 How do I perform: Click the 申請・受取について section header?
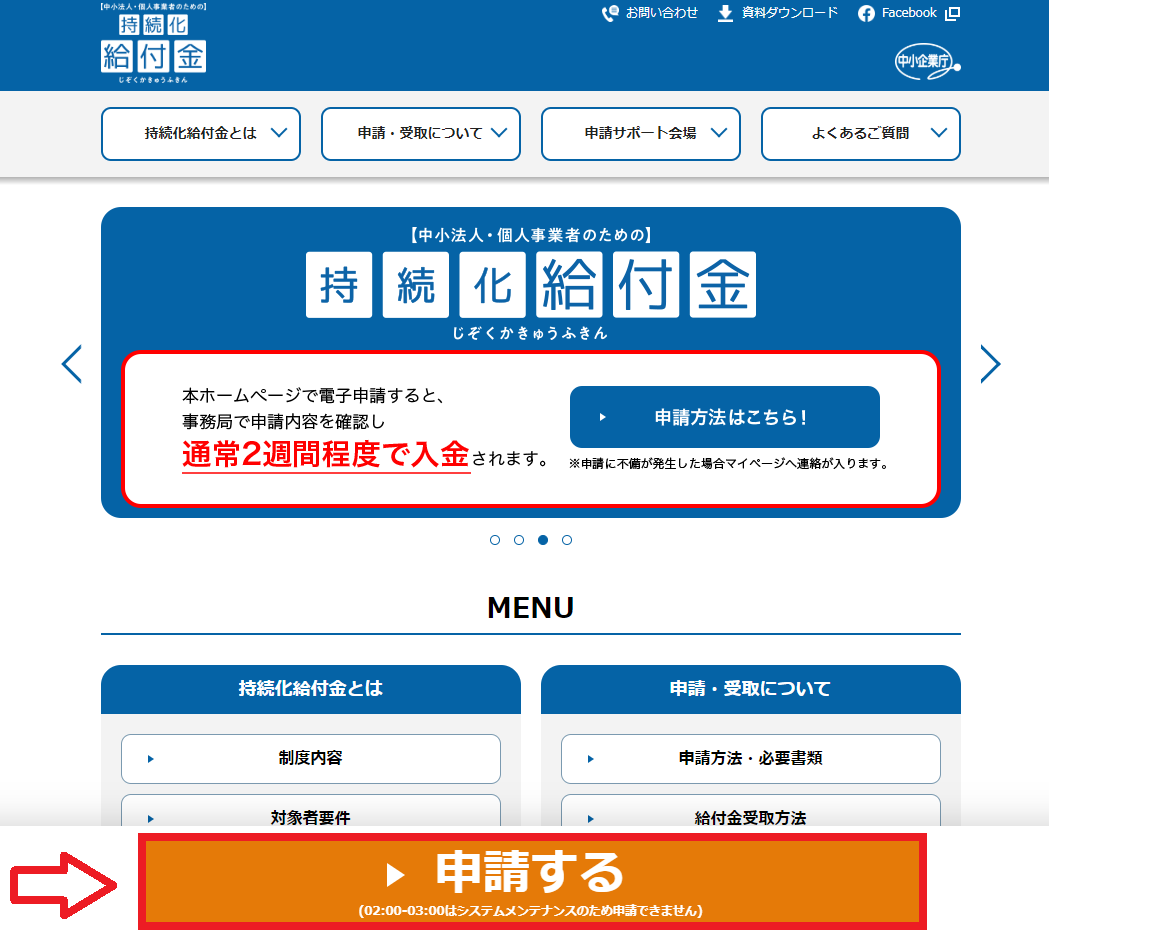pos(751,689)
